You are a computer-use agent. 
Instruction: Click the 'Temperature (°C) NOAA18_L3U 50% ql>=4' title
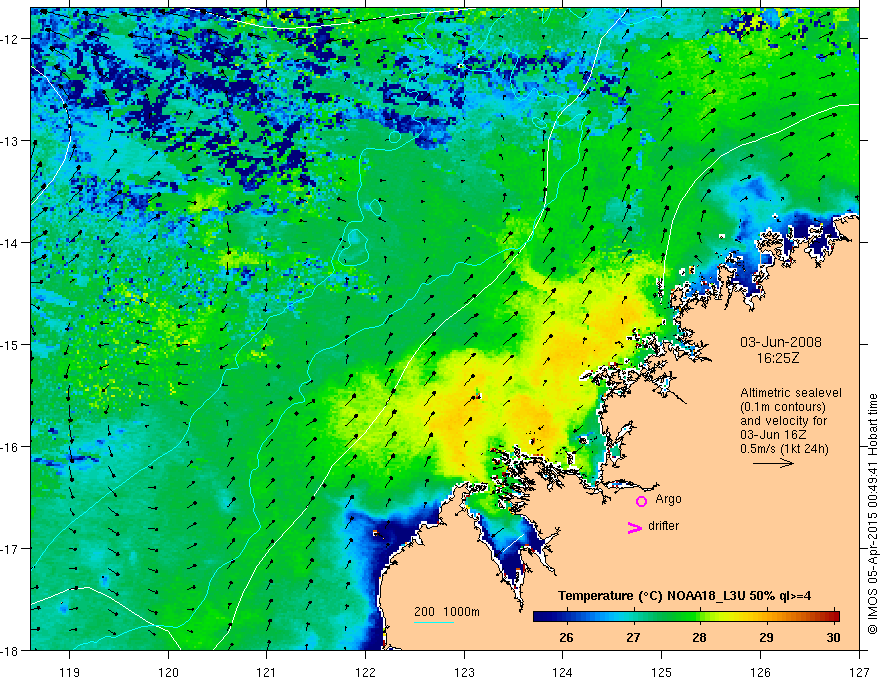pos(684,596)
